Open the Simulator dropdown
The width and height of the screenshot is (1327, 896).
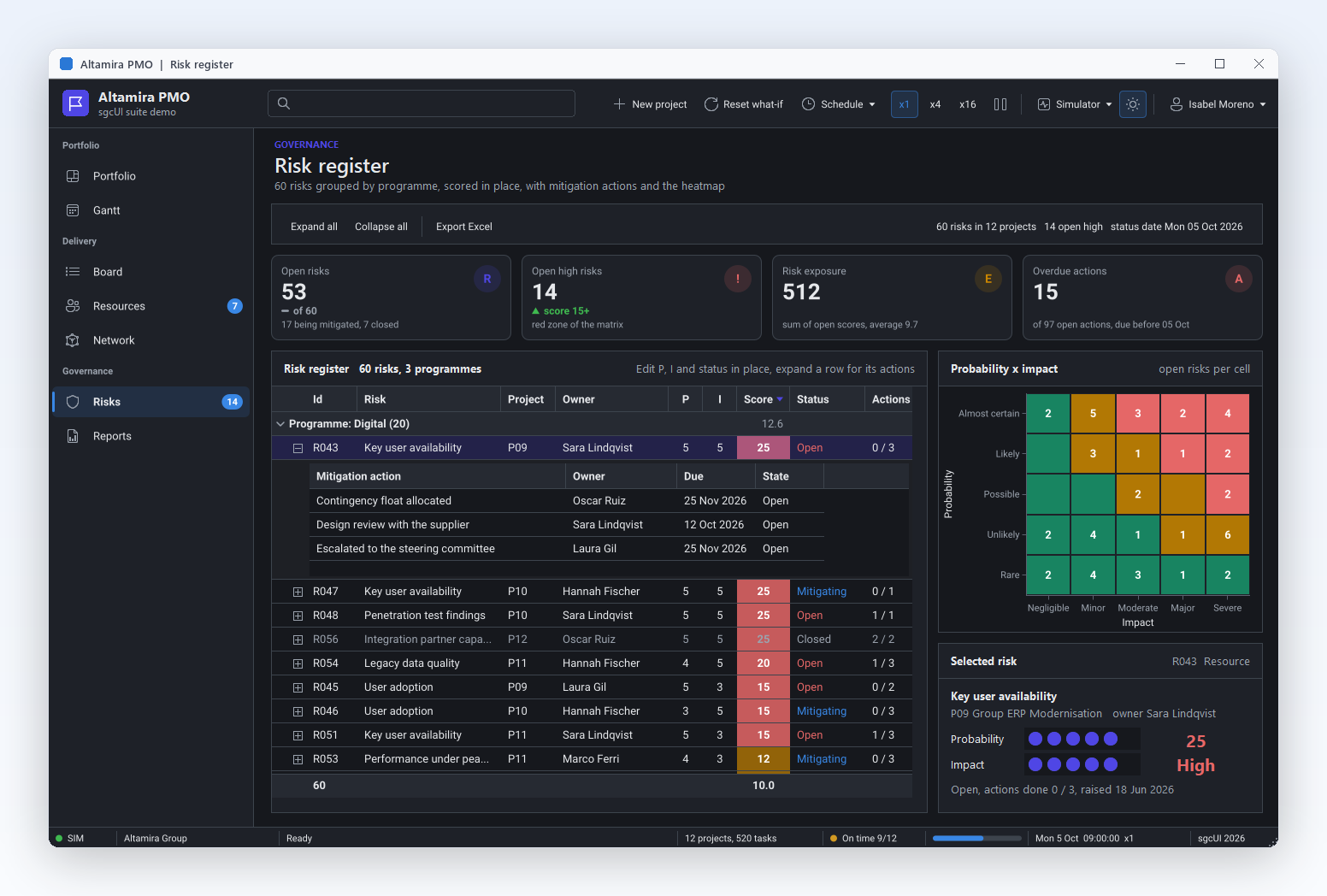point(1075,104)
